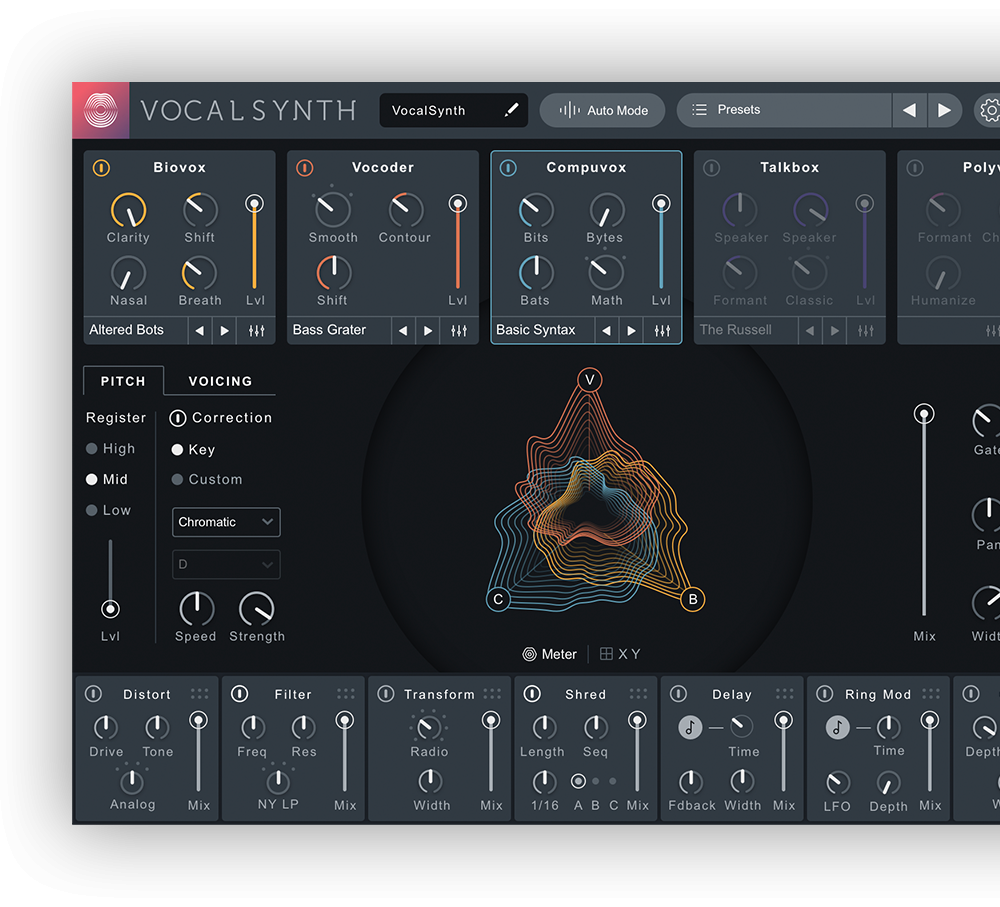Screen dimensions: 1000x907
Task: Open the key dropdown showing D
Action: tap(226, 564)
